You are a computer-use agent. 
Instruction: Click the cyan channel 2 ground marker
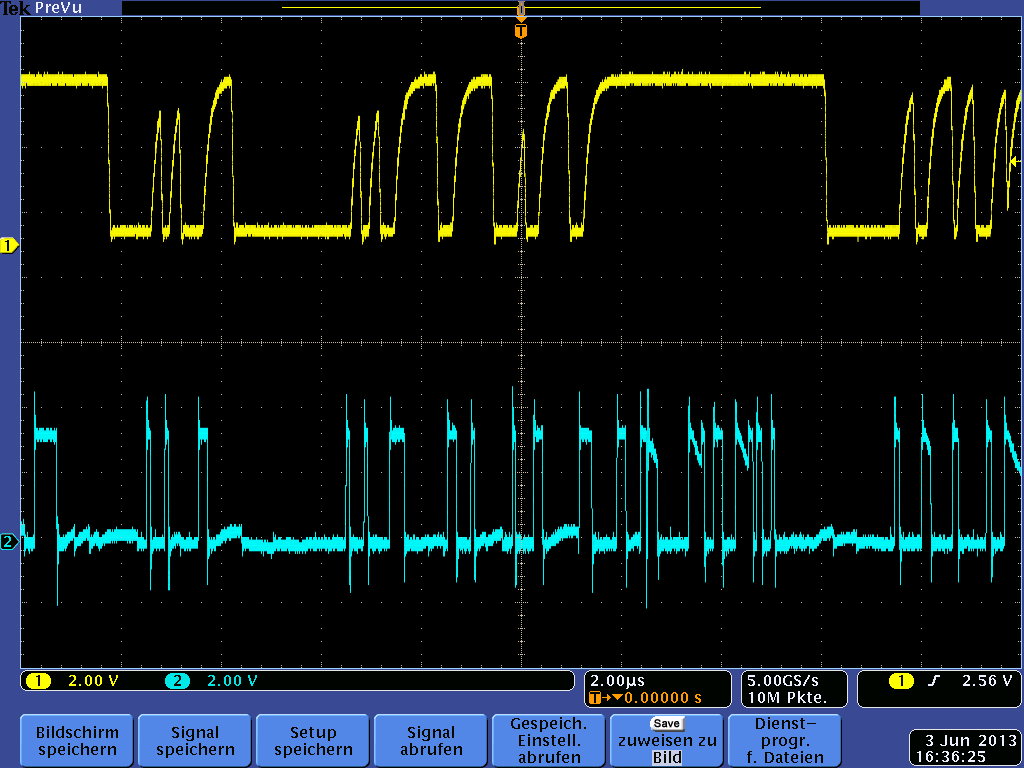pyautogui.click(x=9, y=542)
